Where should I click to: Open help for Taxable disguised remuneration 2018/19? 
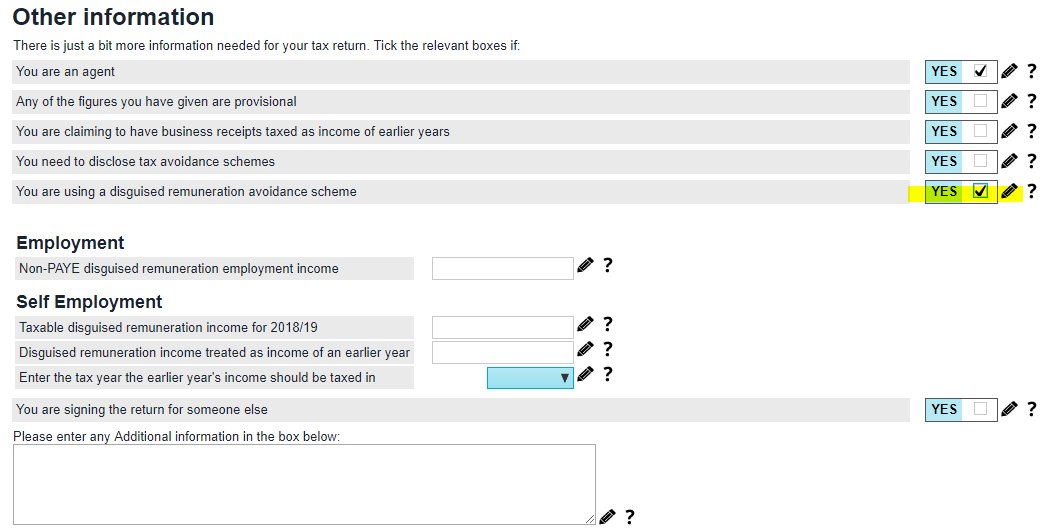point(607,325)
